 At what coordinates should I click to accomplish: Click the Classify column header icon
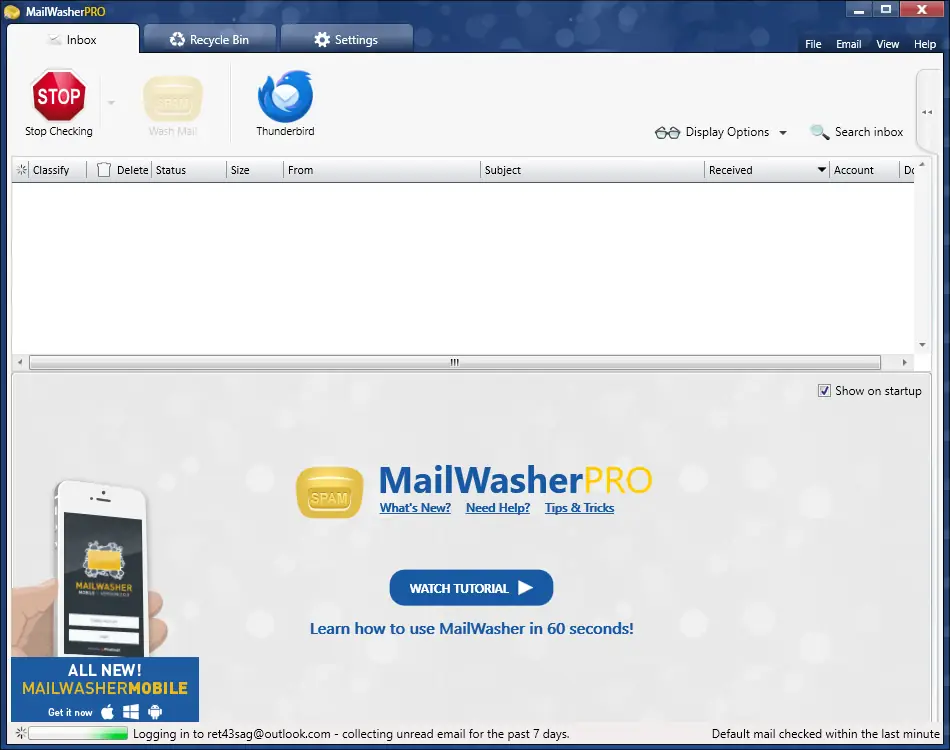coord(19,170)
